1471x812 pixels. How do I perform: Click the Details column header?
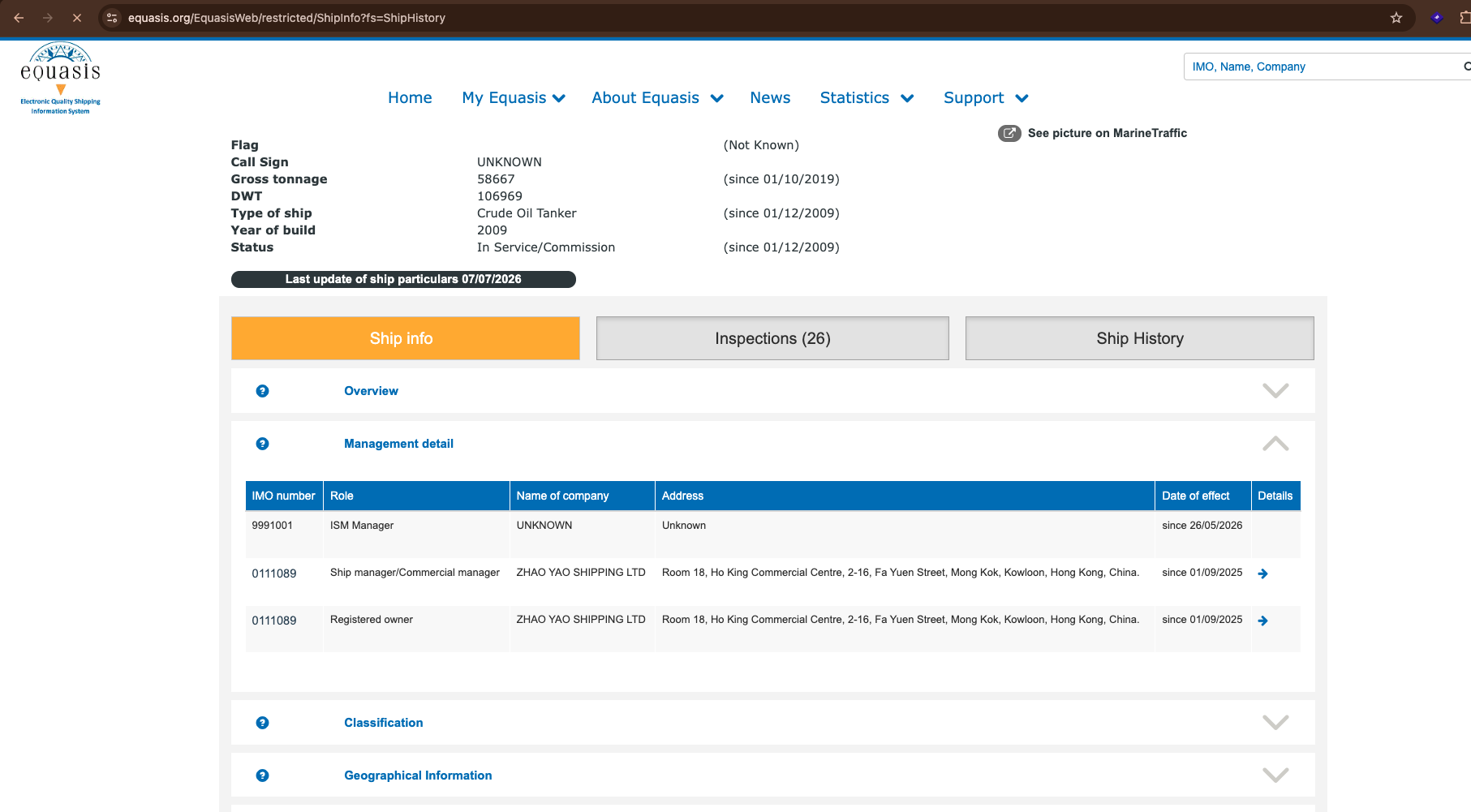(x=1275, y=496)
